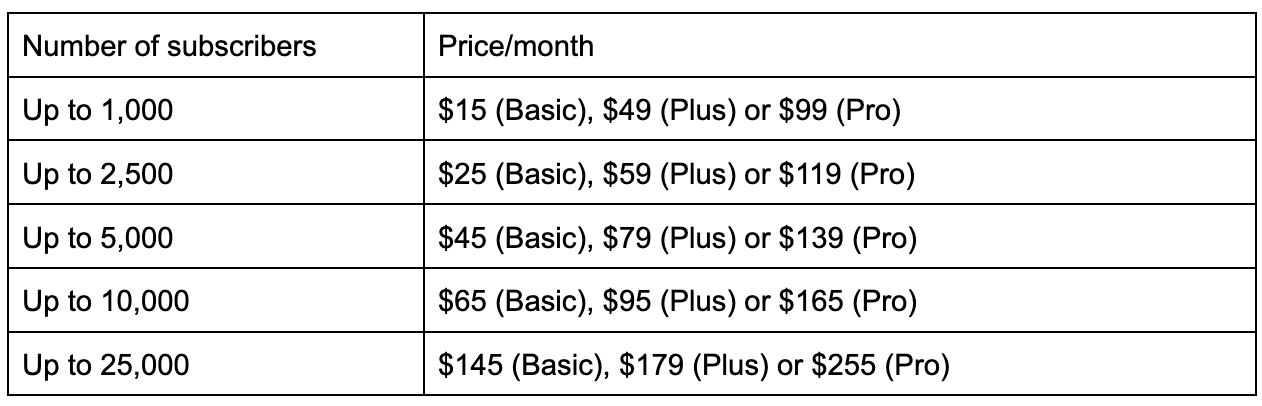
Task: Select the 'Up to 10,000' cell
Action: [105, 301]
